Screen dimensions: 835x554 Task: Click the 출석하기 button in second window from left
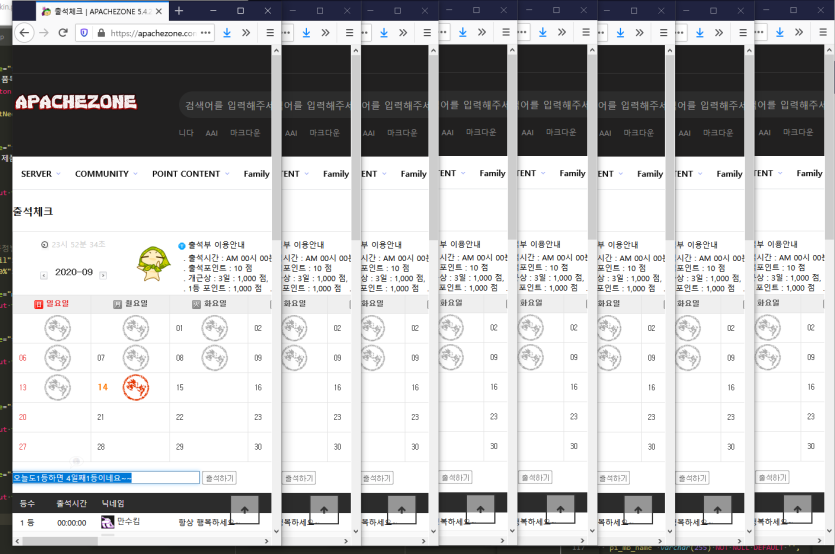pyautogui.click(x=299, y=478)
